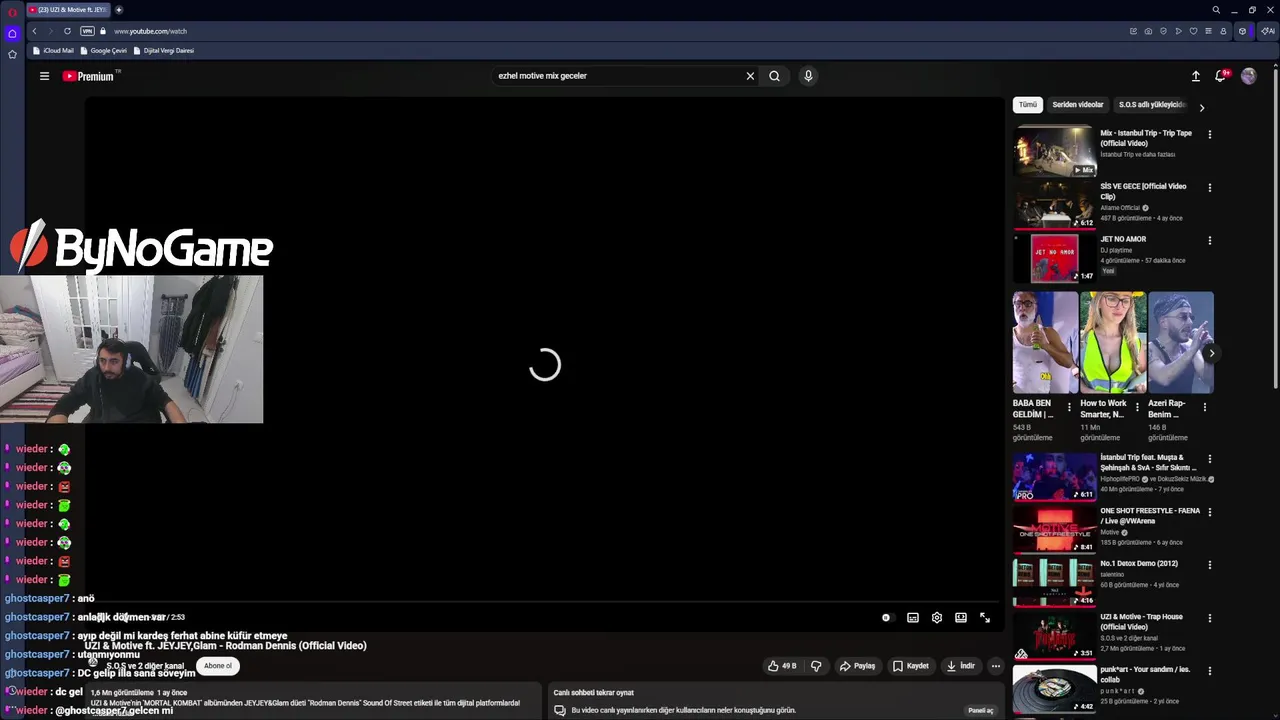Screen dimensions: 1280x720
Task: Open the Create upload icon
Action: pos(1195,76)
